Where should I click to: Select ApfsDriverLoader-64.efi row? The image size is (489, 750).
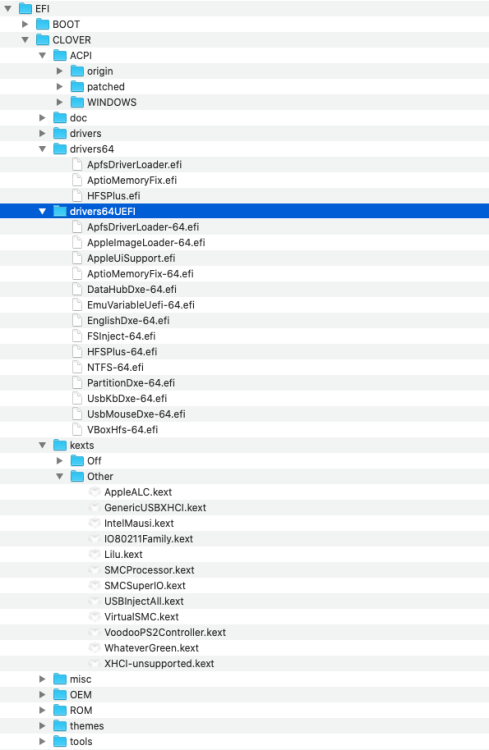pos(244,227)
